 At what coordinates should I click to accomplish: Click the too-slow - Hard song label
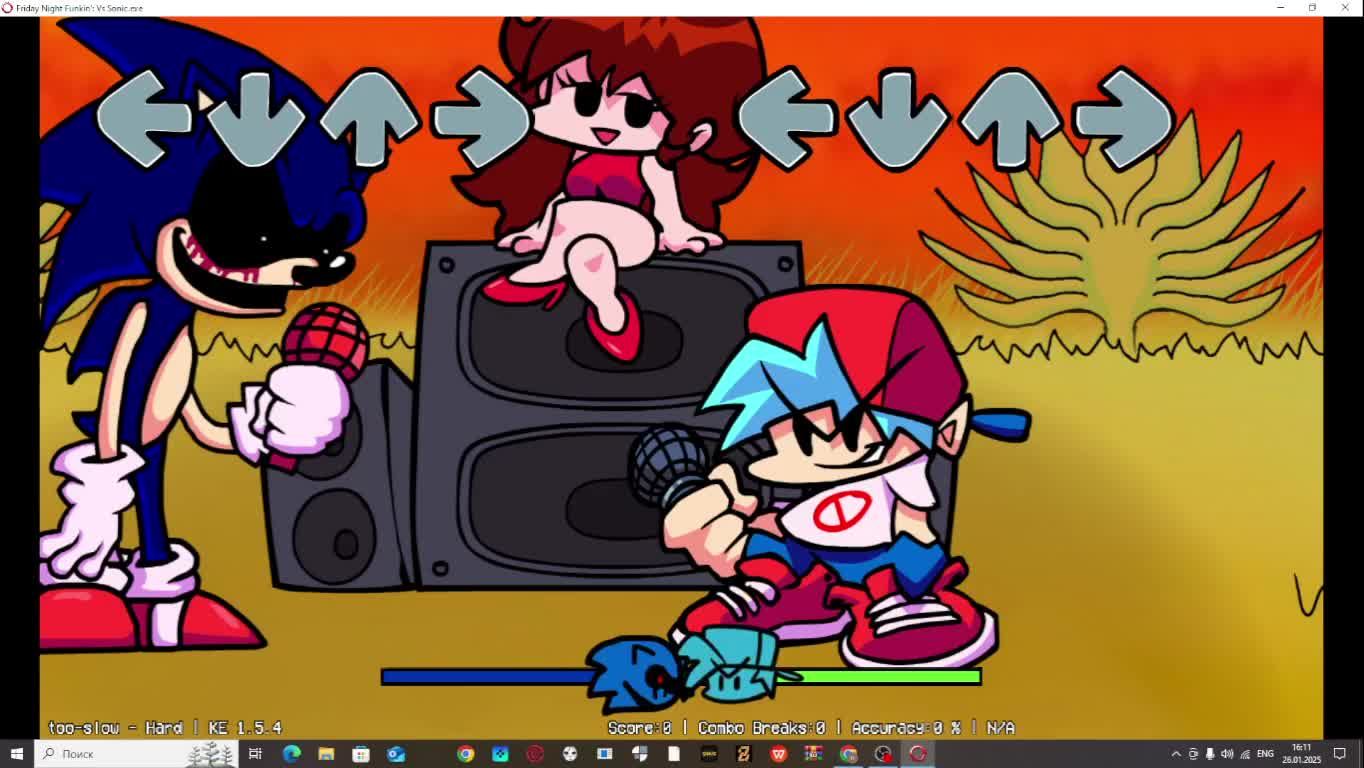pyautogui.click(x=115, y=728)
